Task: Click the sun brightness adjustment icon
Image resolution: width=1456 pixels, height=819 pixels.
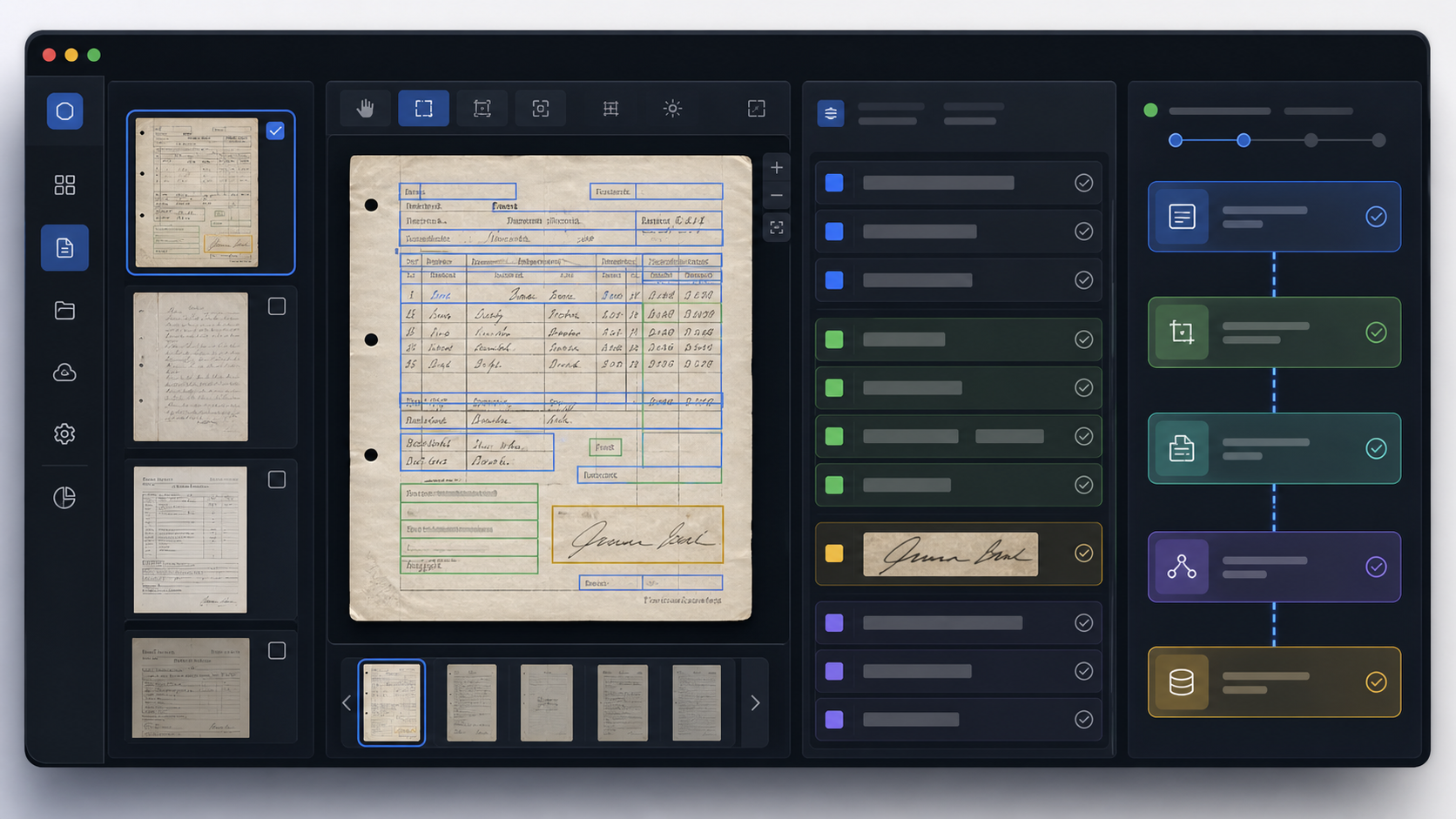Action: click(x=672, y=108)
